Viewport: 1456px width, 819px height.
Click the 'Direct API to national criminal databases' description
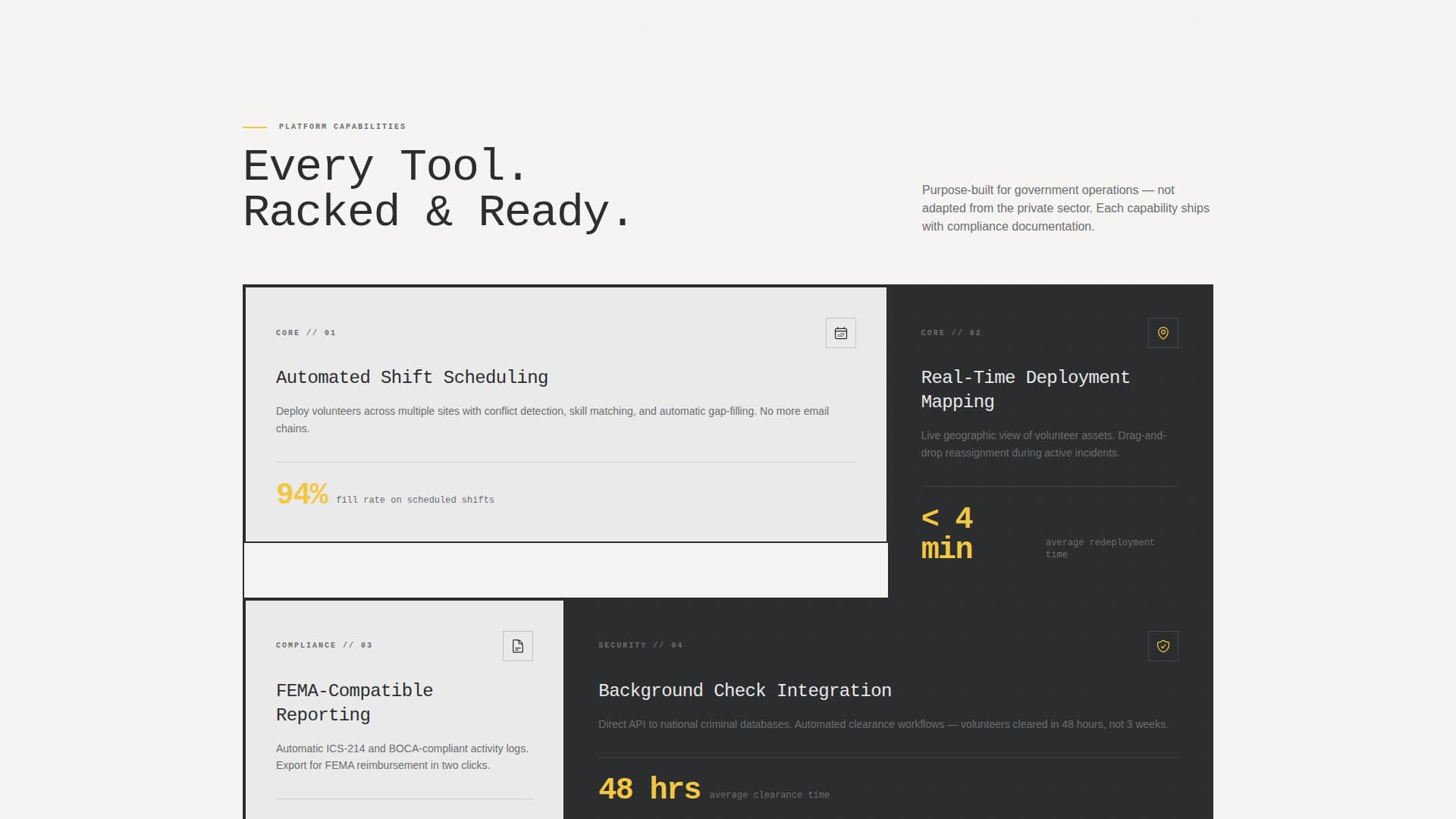883,724
